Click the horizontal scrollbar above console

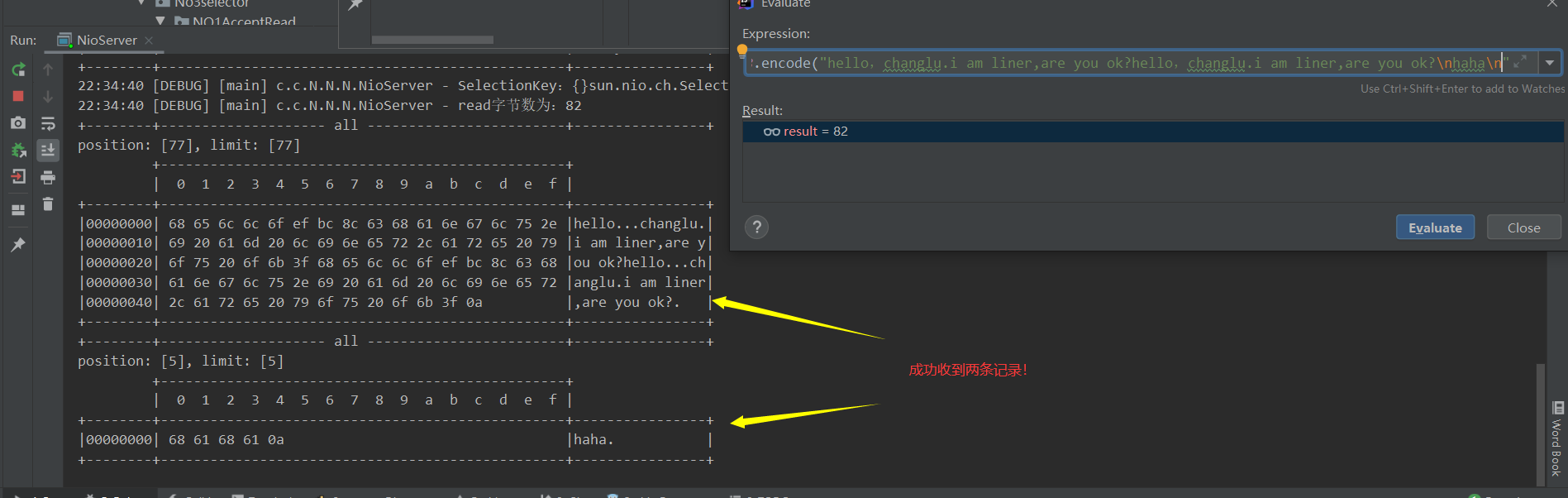432,40
